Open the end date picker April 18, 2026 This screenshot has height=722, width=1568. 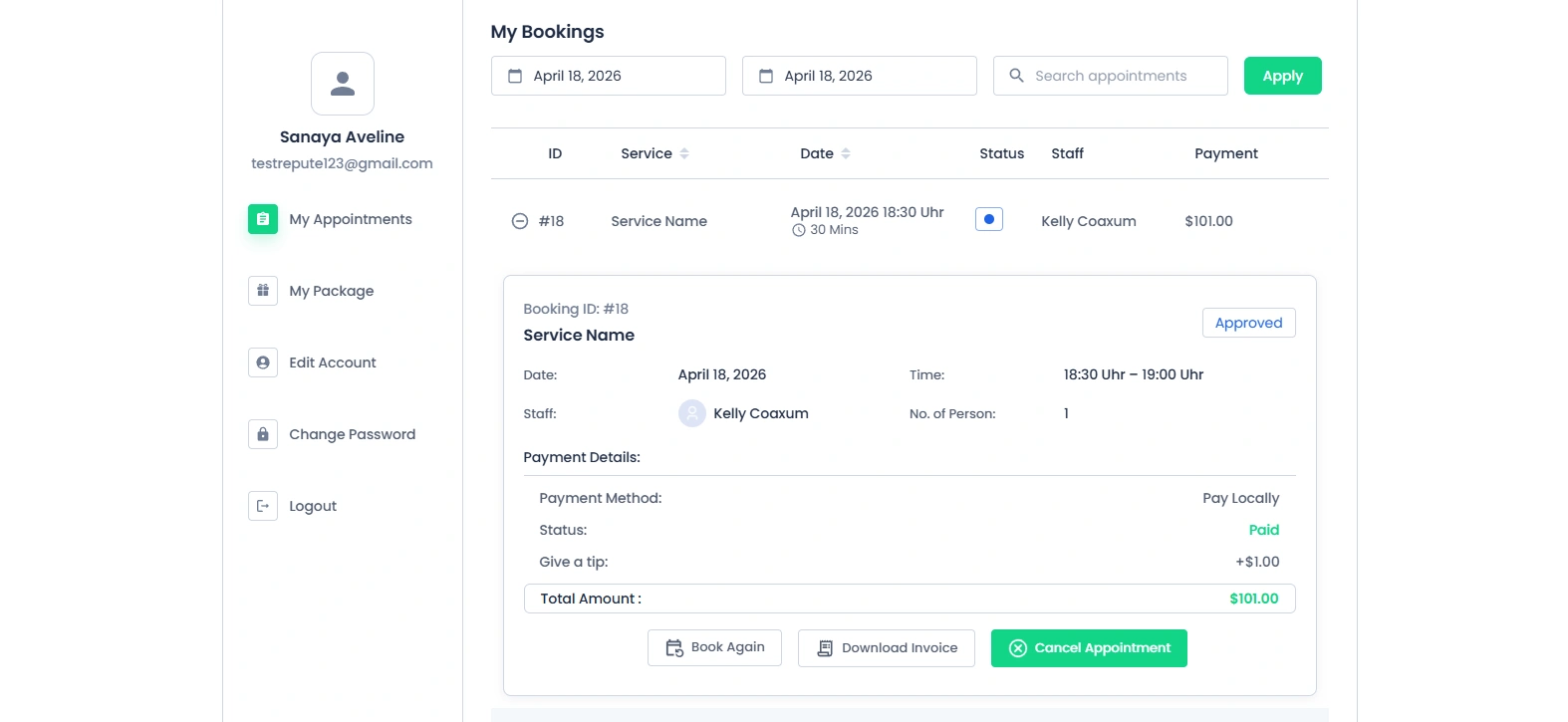[x=860, y=76]
